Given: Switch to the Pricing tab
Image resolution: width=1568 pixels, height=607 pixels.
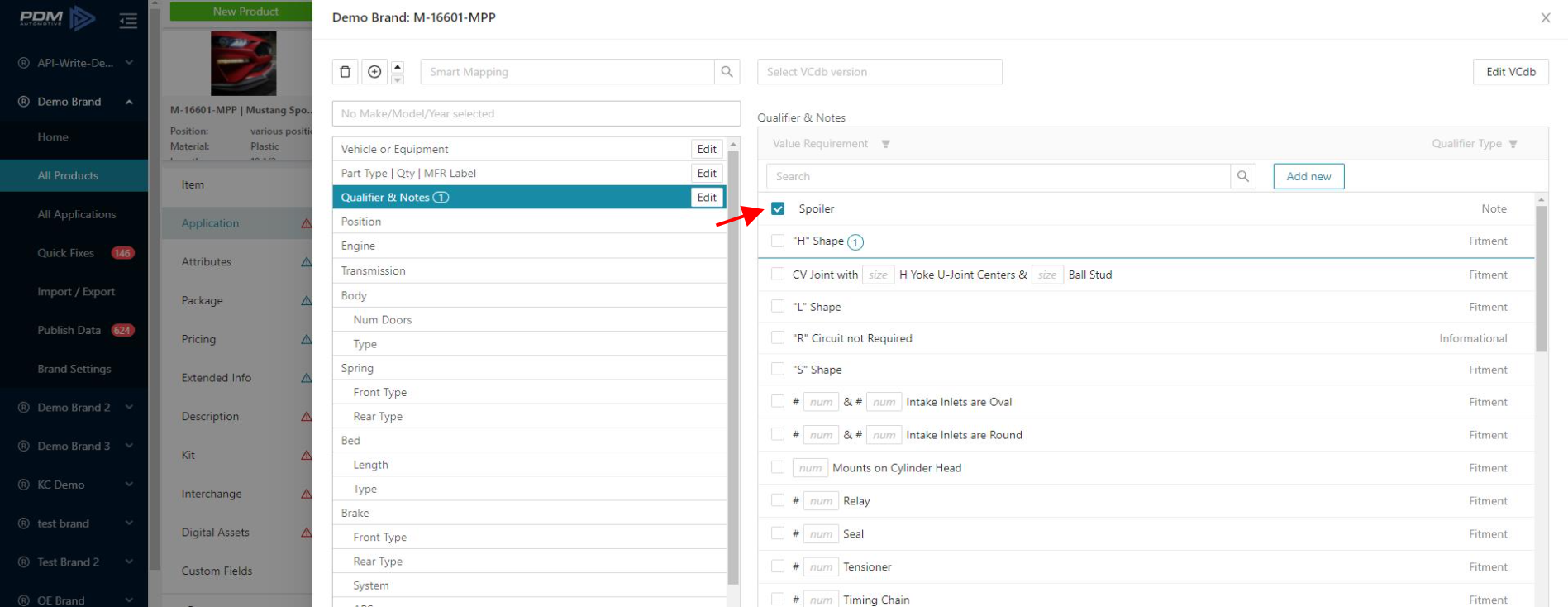Looking at the screenshot, I should tap(198, 339).
